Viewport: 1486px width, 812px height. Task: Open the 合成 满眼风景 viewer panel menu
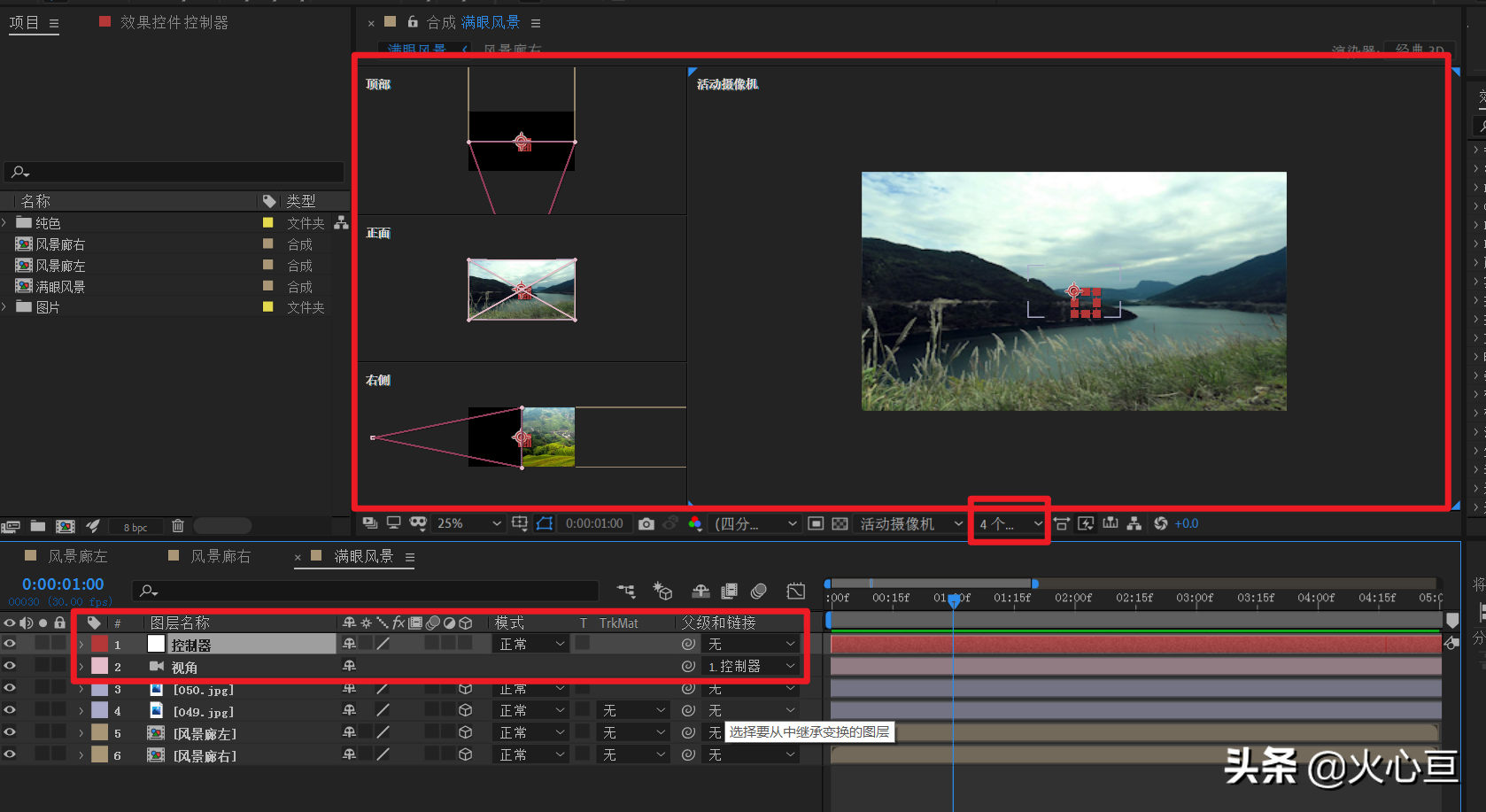click(x=536, y=23)
